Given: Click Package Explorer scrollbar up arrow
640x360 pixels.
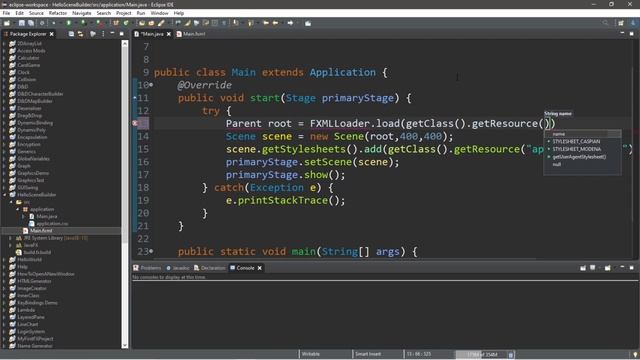Looking at the screenshot, I should [125, 43].
